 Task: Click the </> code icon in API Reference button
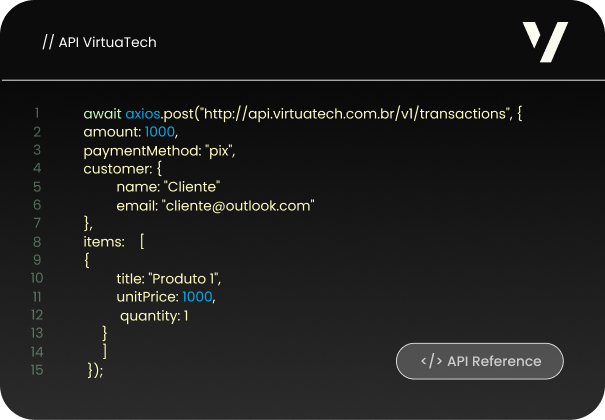(x=431, y=361)
